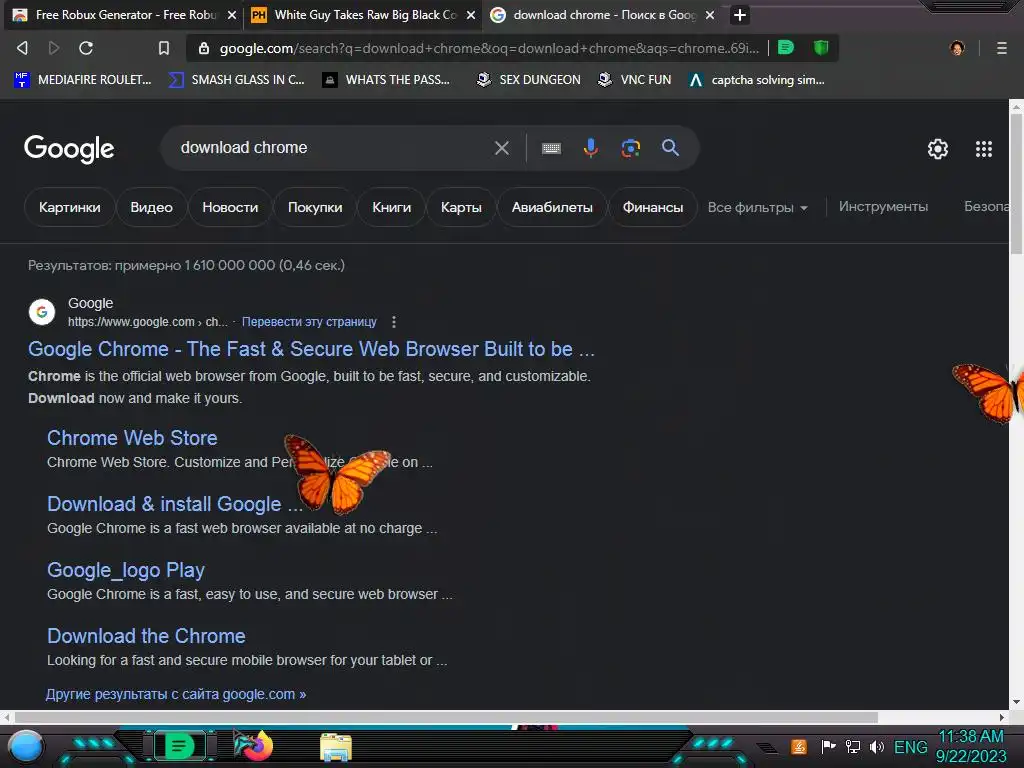Open the MEDIAFIRE ROULET... bookmark
Screen dimensions: 1024x768
pos(83,80)
